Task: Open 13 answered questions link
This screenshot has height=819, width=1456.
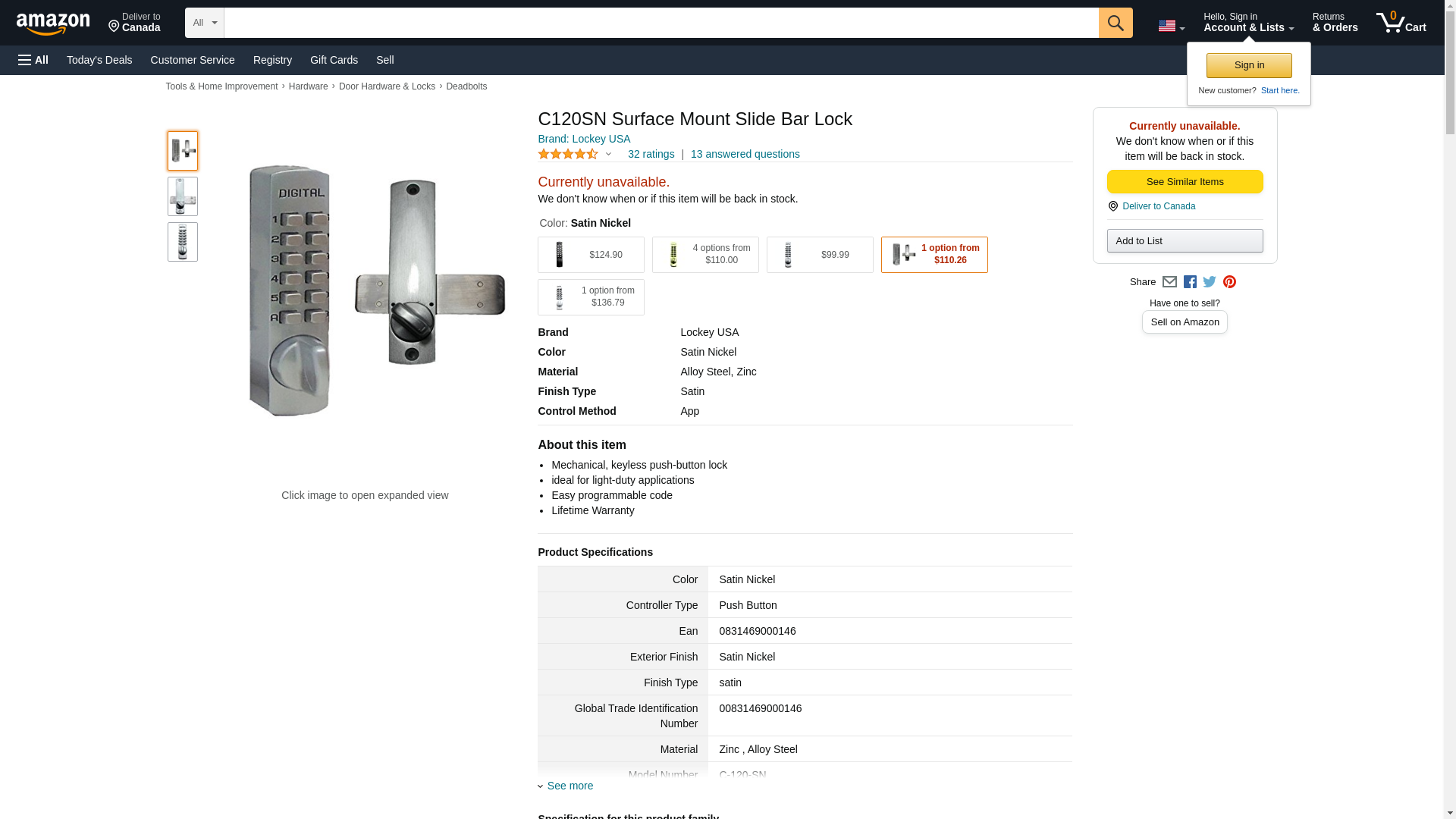Action: (x=745, y=155)
